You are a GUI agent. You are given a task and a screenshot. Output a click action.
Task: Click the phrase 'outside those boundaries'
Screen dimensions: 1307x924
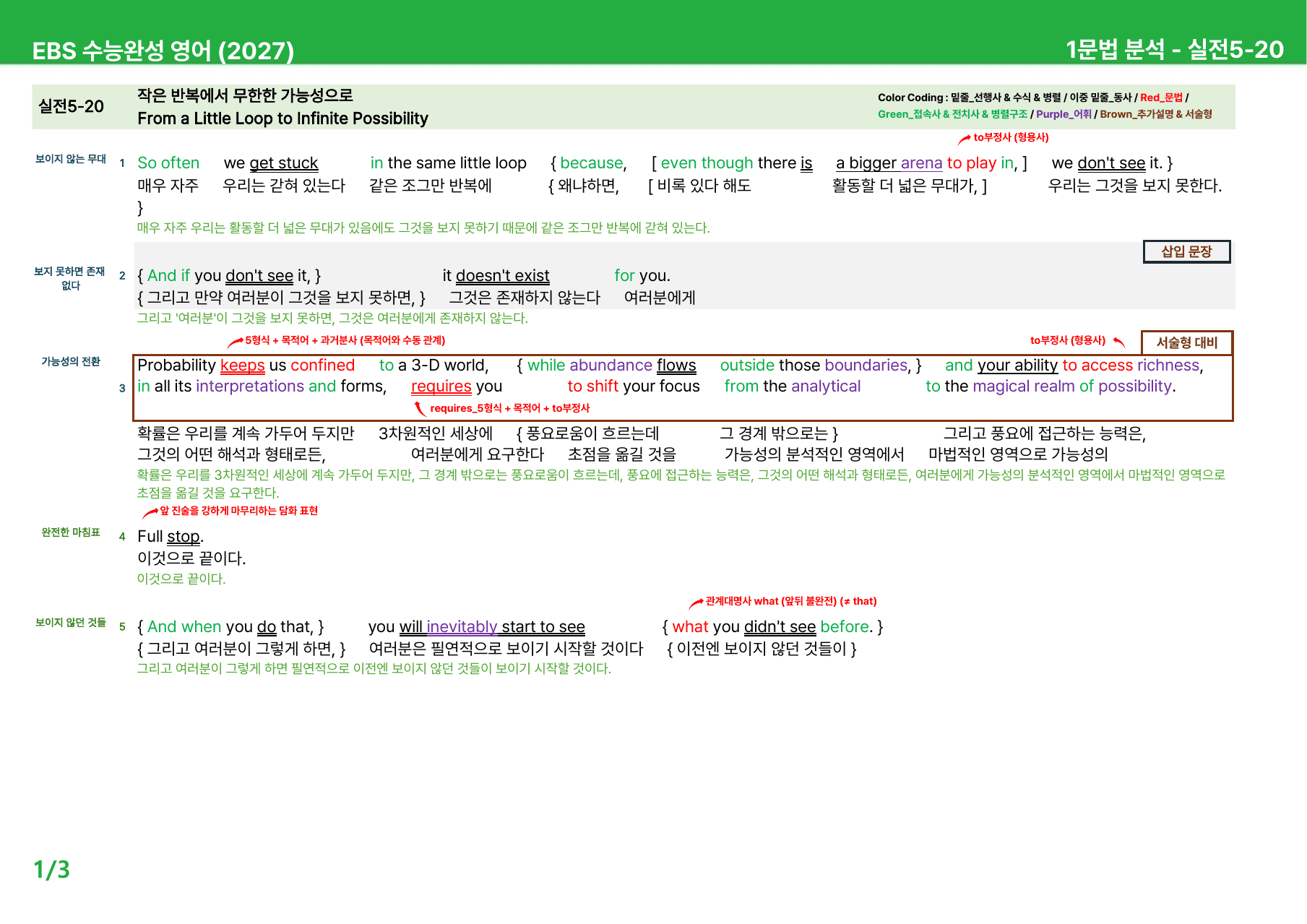(814, 366)
